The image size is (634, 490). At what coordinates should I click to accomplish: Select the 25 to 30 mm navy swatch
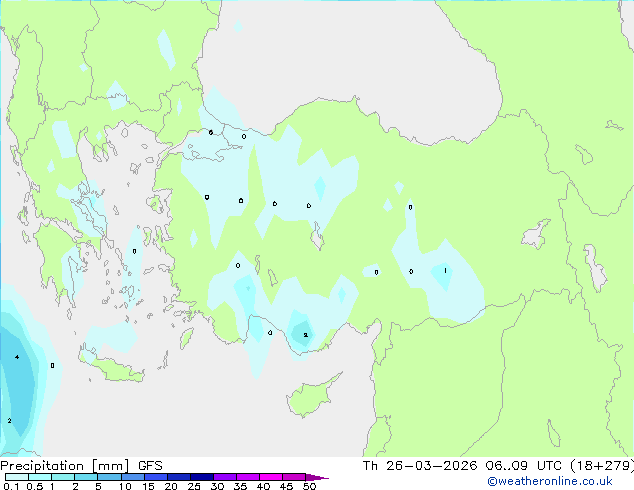point(201,477)
